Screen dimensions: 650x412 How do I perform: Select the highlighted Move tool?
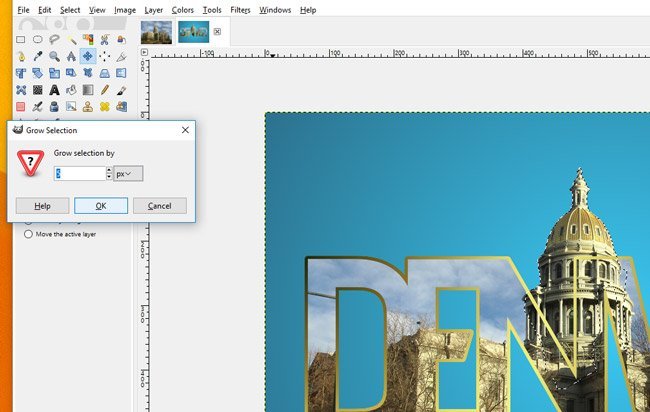pos(88,56)
